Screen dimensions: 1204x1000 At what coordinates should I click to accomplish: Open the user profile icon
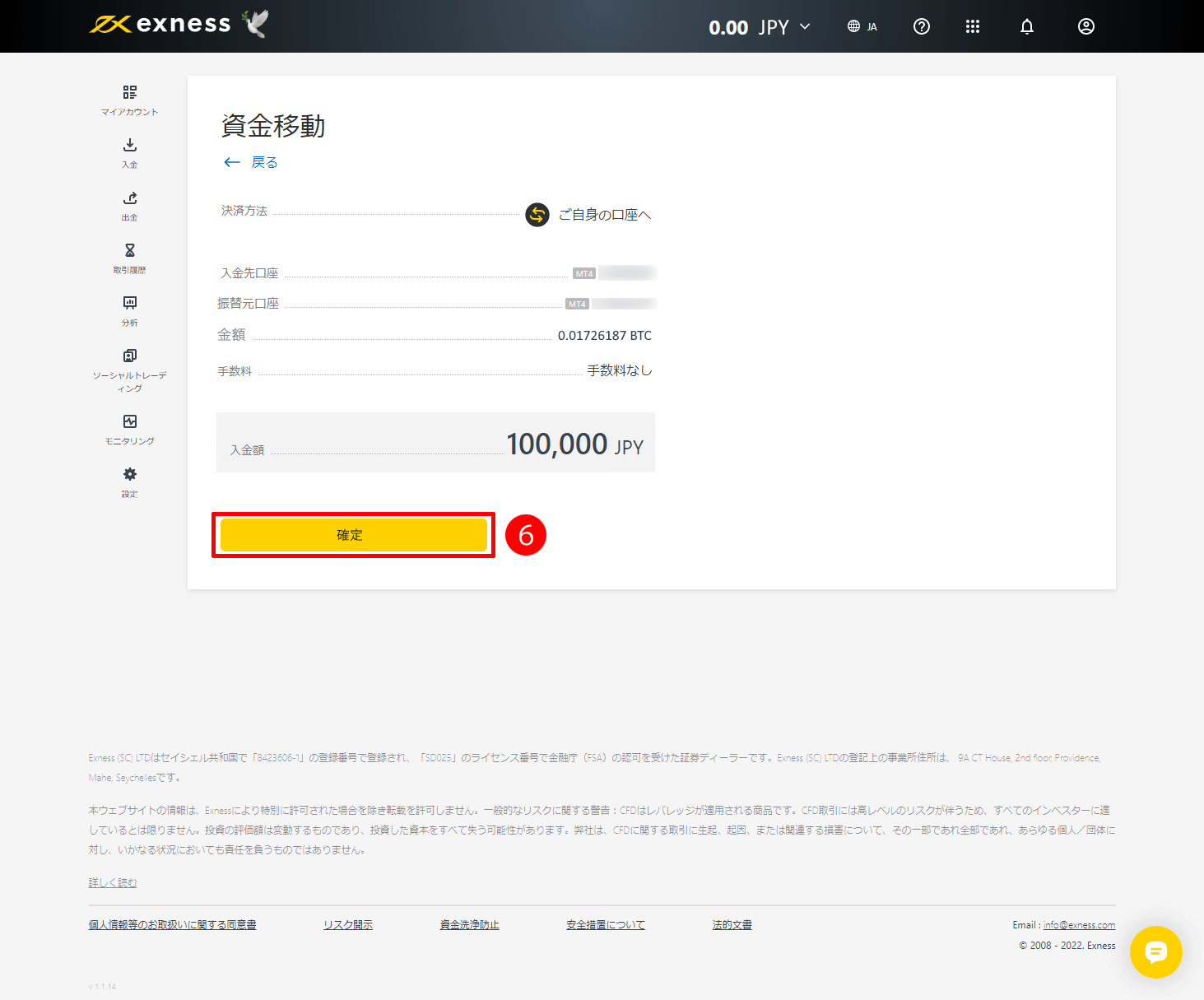point(1085,26)
